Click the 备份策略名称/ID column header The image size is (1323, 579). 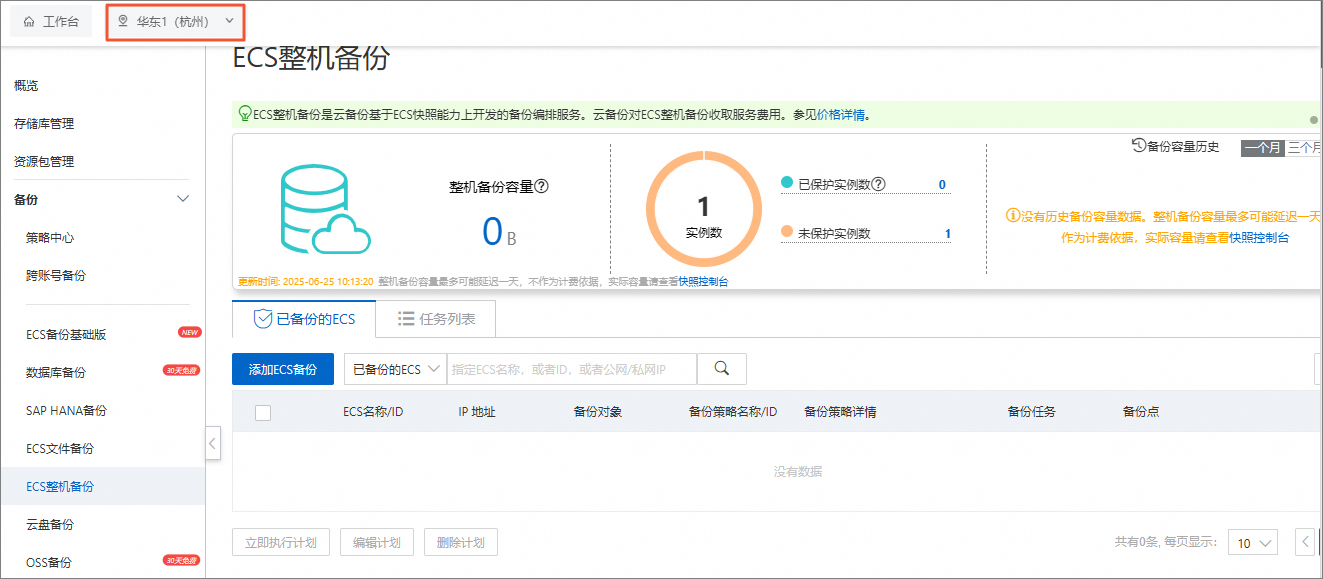[x=733, y=412]
